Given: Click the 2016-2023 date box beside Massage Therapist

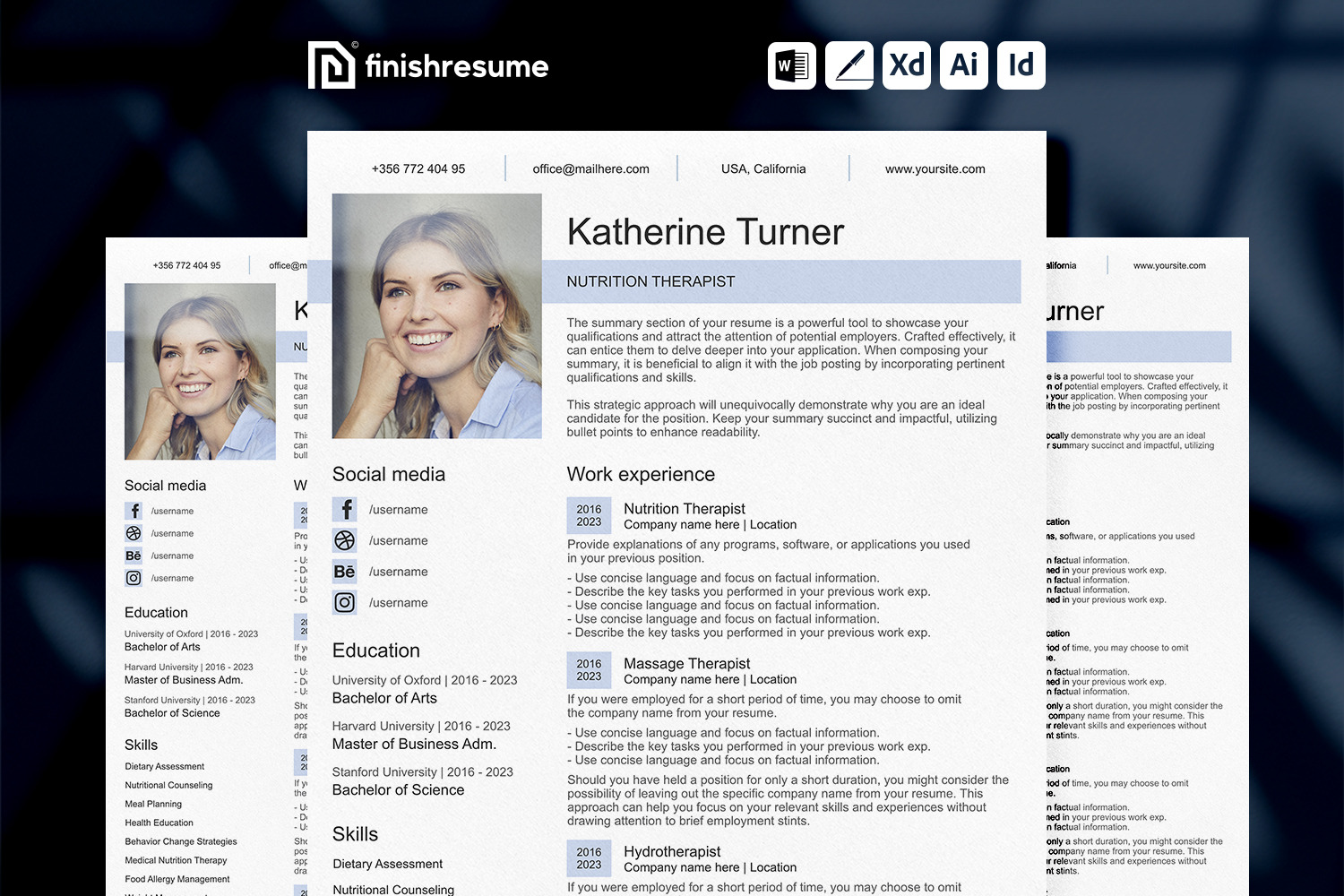Looking at the screenshot, I should coord(589,670).
